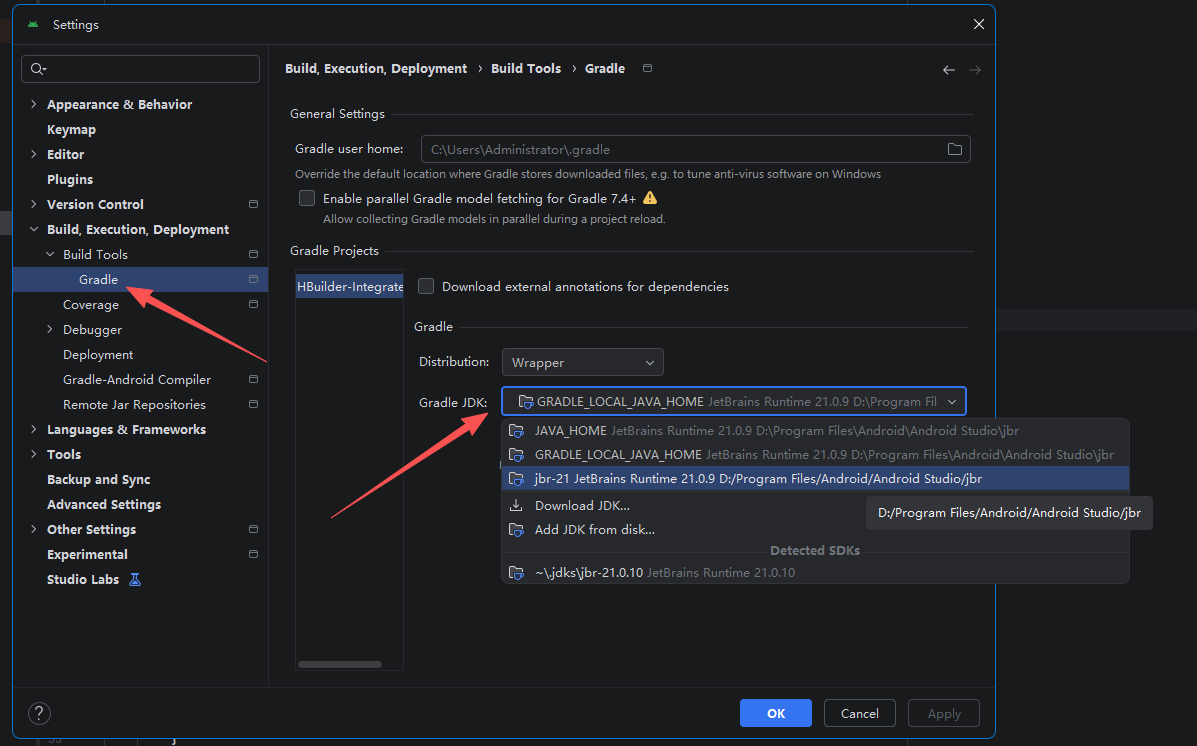Open Advanced Settings page
1197x746 pixels.
(104, 505)
